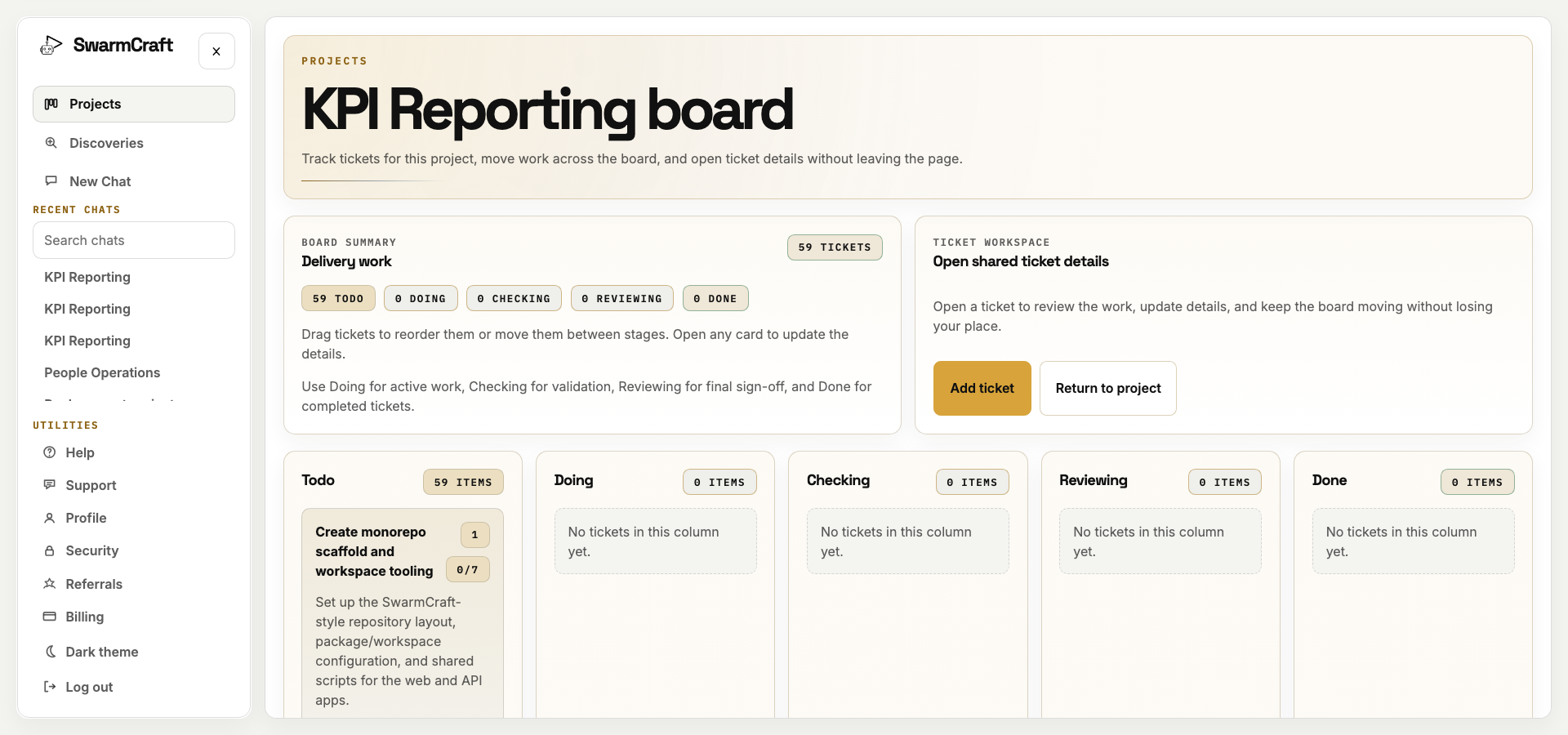Image resolution: width=1568 pixels, height=735 pixels.
Task: Click the Profile person icon
Action: coord(50,518)
